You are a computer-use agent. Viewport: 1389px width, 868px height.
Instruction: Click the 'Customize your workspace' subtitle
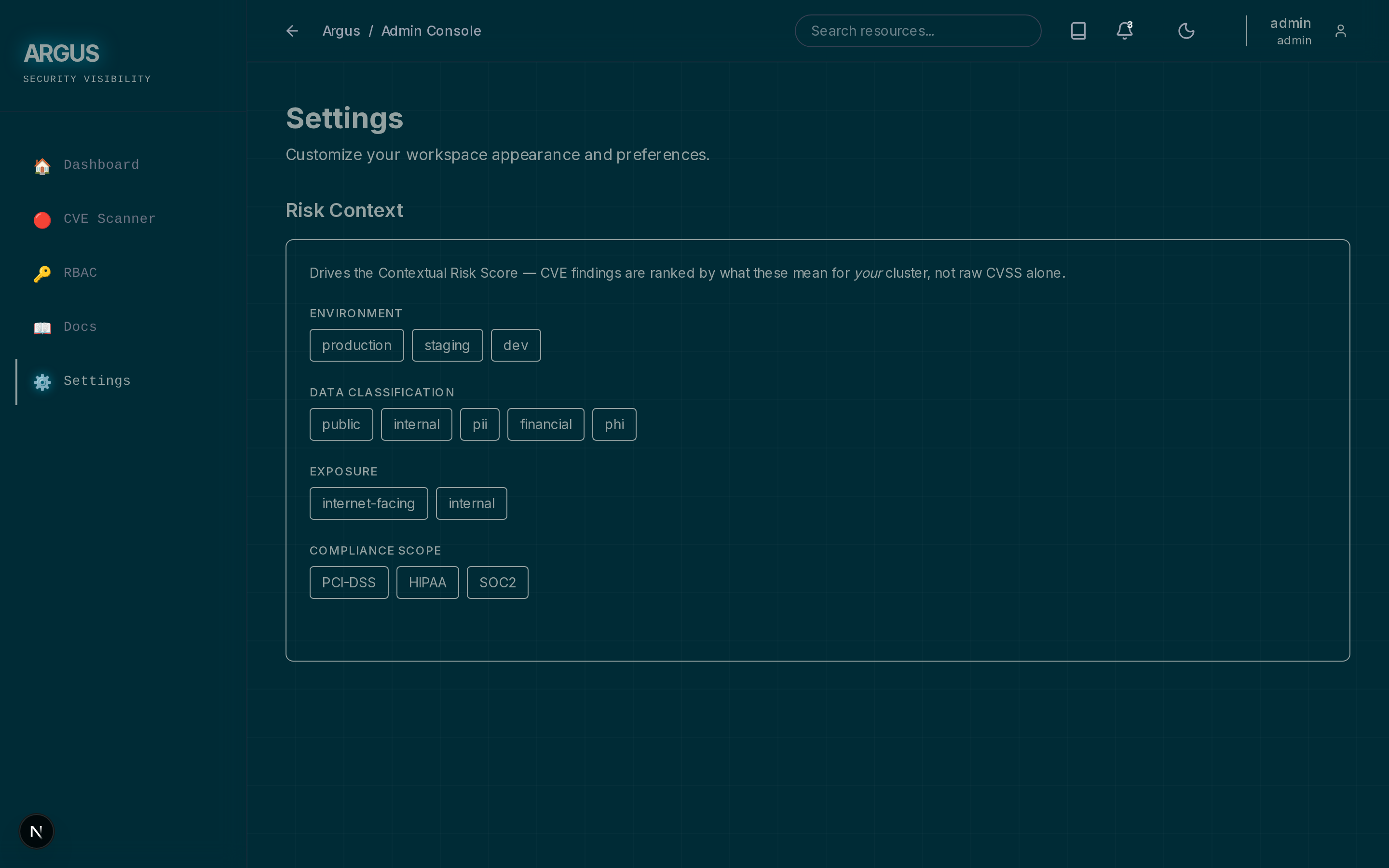point(498,155)
